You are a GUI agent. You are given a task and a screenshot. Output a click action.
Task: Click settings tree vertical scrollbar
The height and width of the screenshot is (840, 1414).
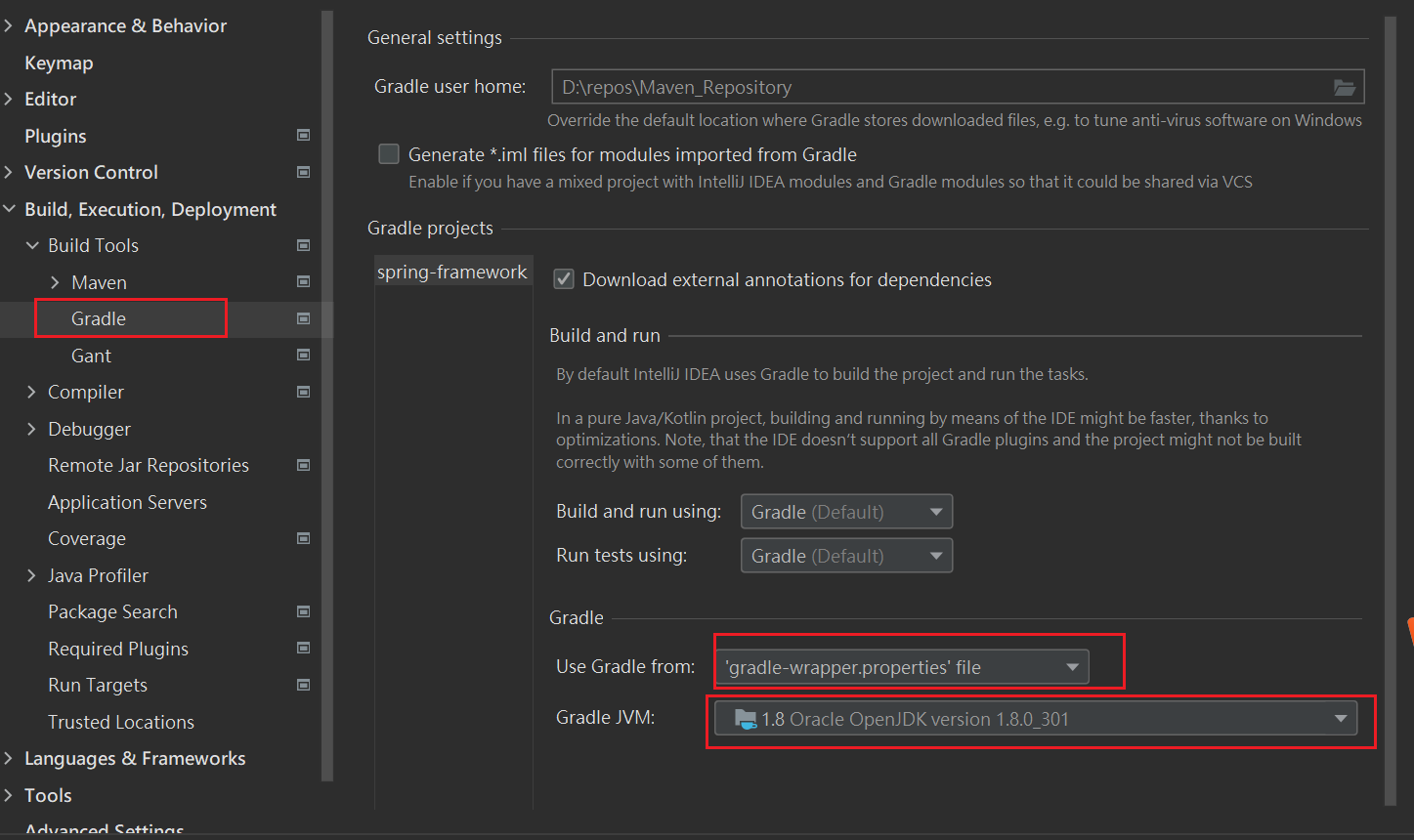point(327,396)
